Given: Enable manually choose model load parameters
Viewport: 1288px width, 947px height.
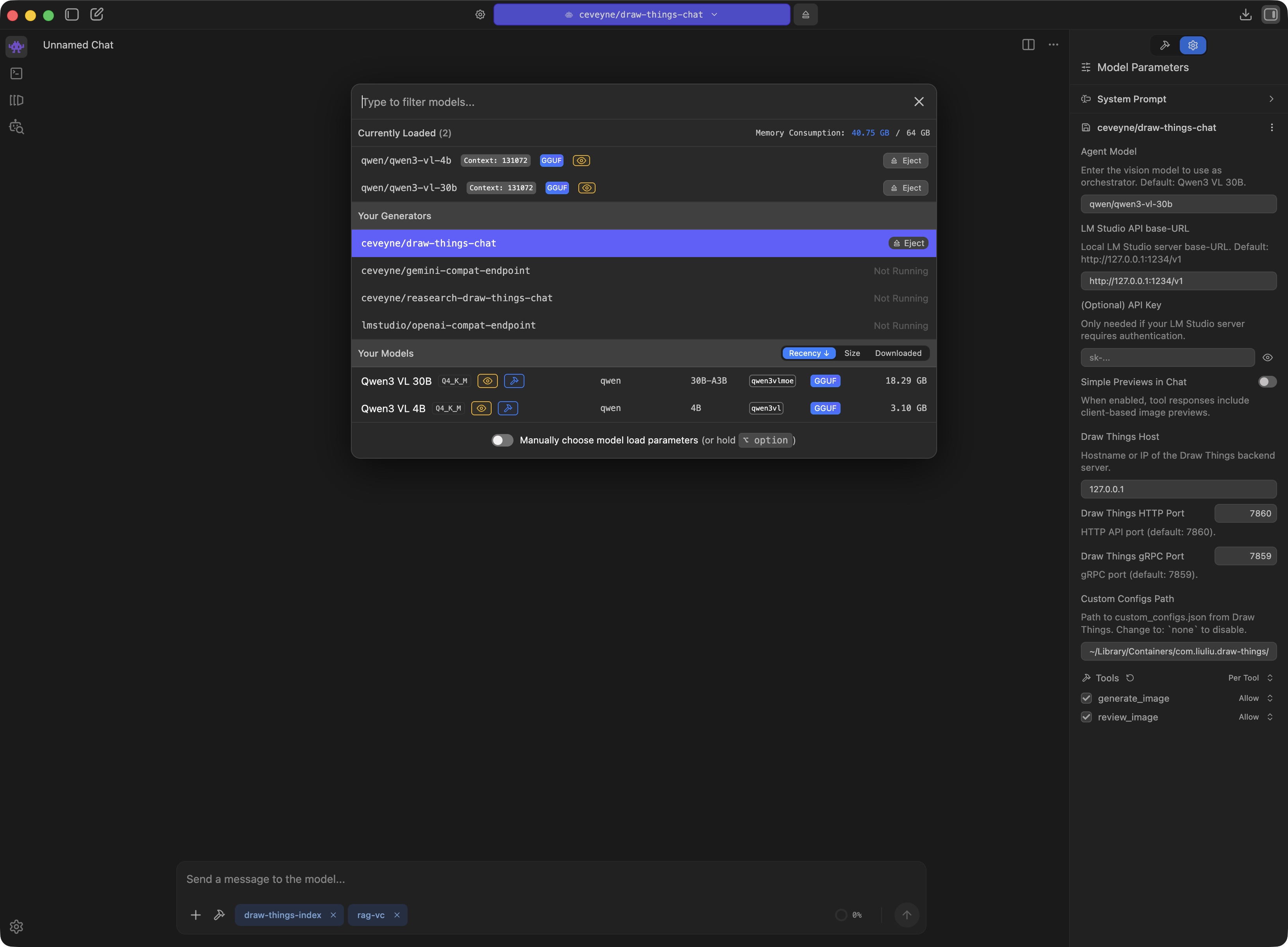Looking at the screenshot, I should [x=503, y=440].
